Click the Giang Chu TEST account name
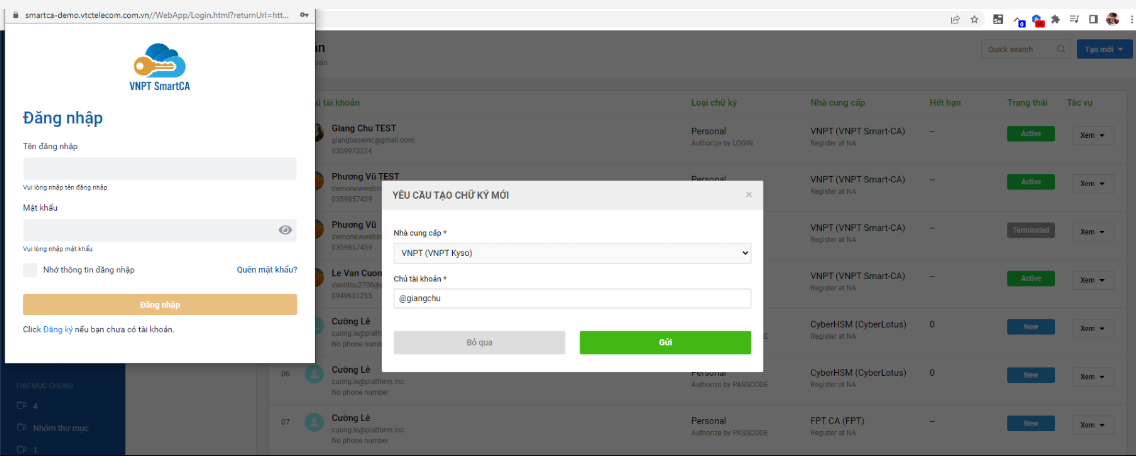This screenshot has width=1136, height=456. tap(364, 128)
